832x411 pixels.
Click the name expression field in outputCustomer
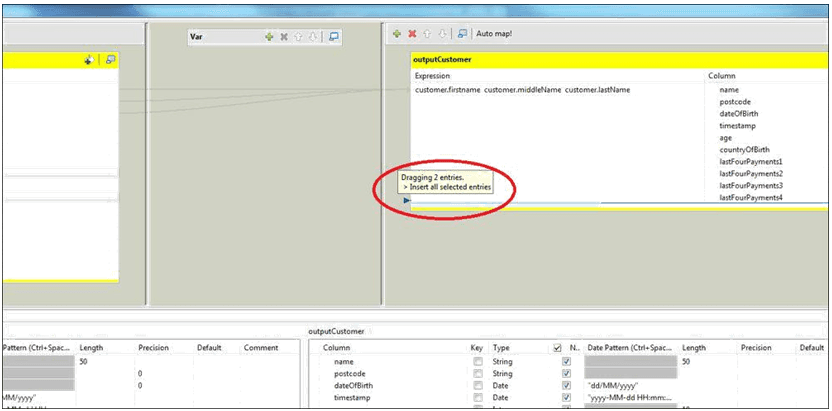click(x=555, y=90)
